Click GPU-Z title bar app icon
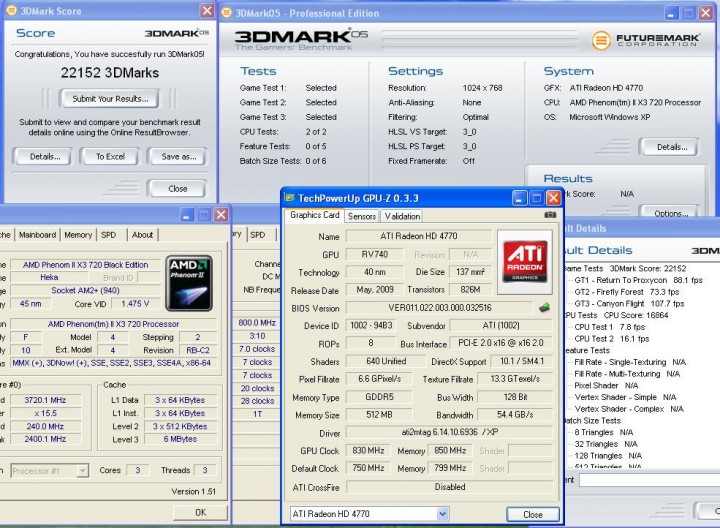Screen dimensions: 720x528 point(290,198)
